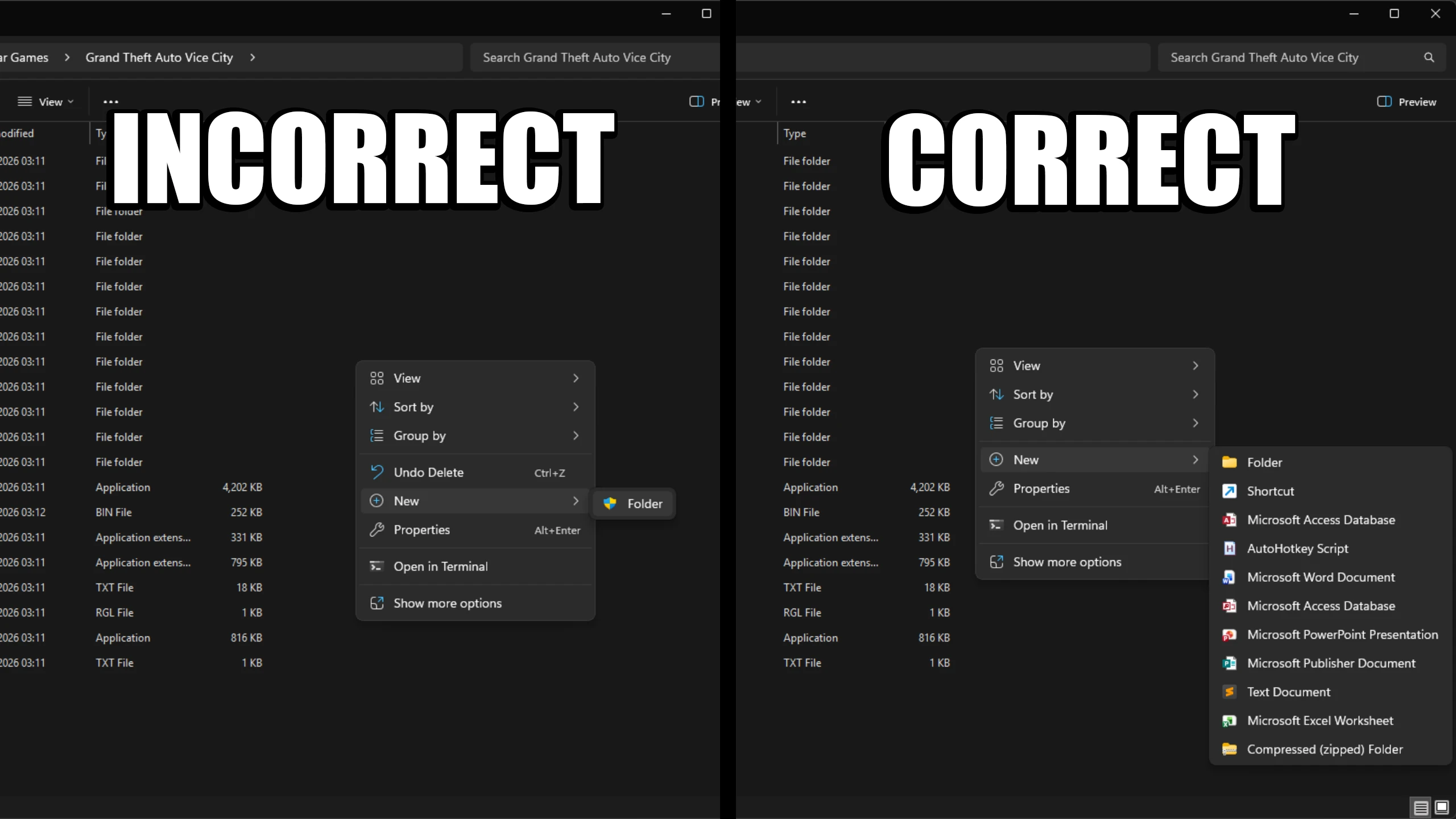Switch to details view layout icon
Image resolution: width=1456 pixels, height=819 pixels.
tap(1421, 807)
